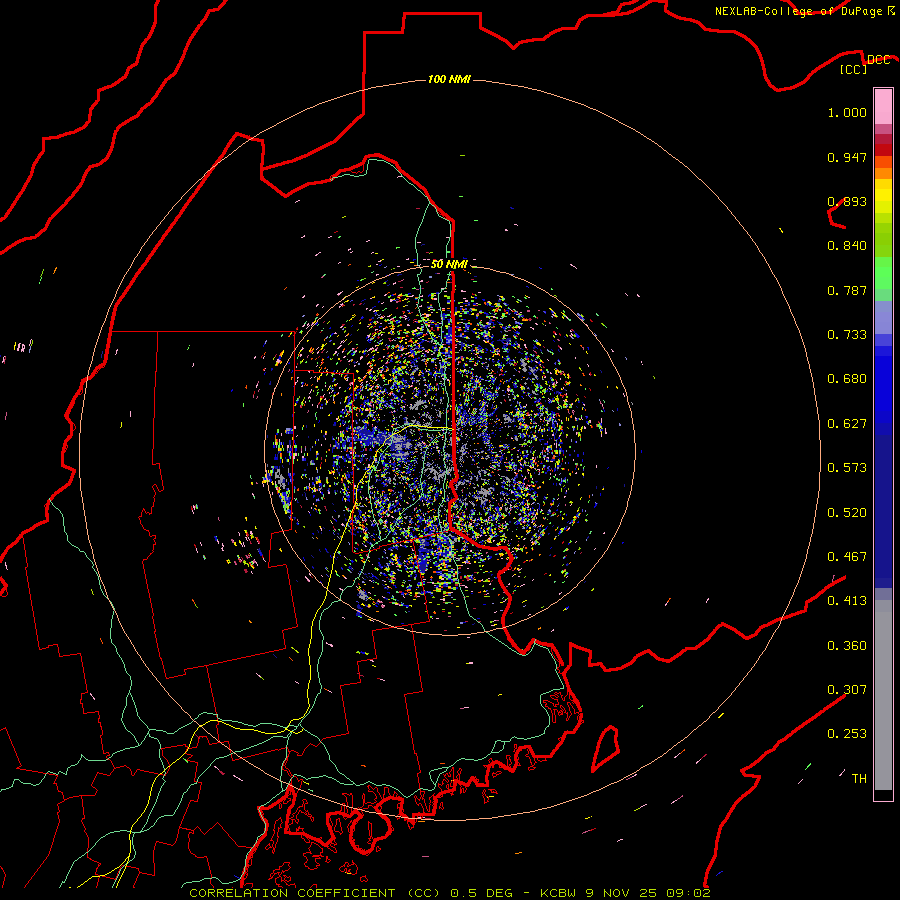Select the 0.947 value on the color scale
The height and width of the screenshot is (900, 900).
847,157
